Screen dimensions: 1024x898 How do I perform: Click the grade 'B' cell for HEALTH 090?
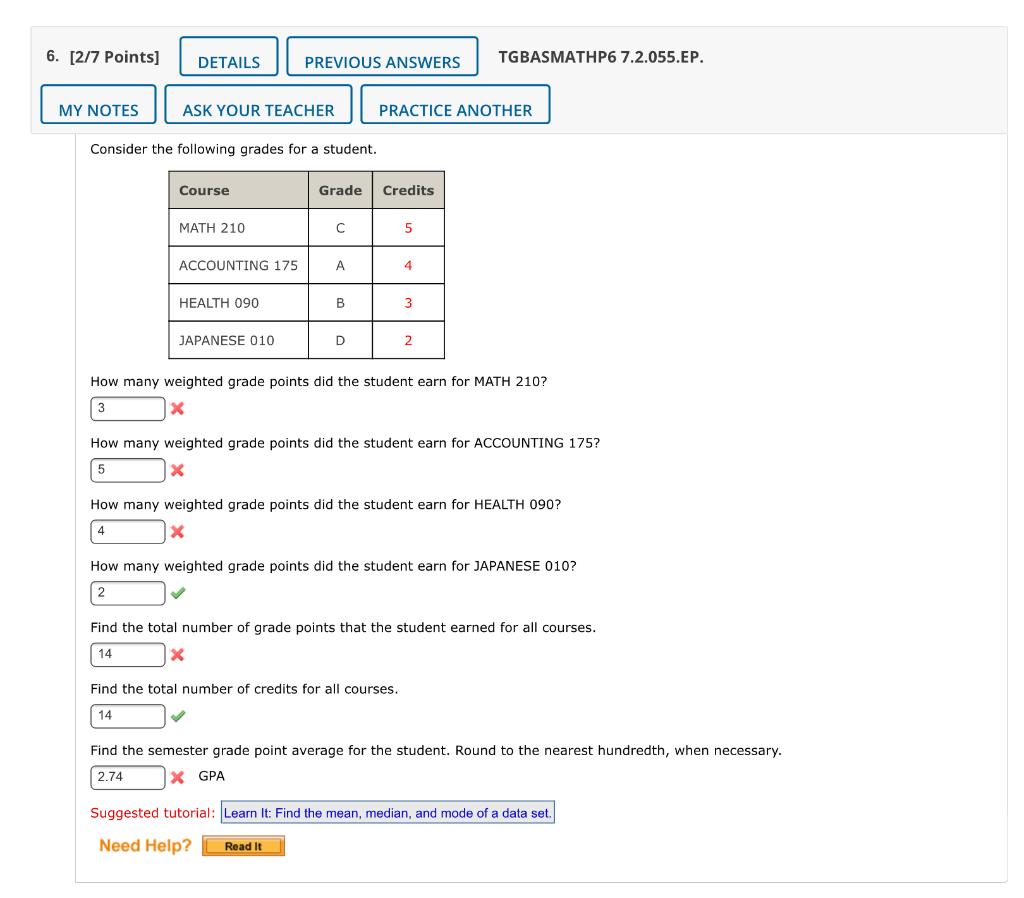340,302
